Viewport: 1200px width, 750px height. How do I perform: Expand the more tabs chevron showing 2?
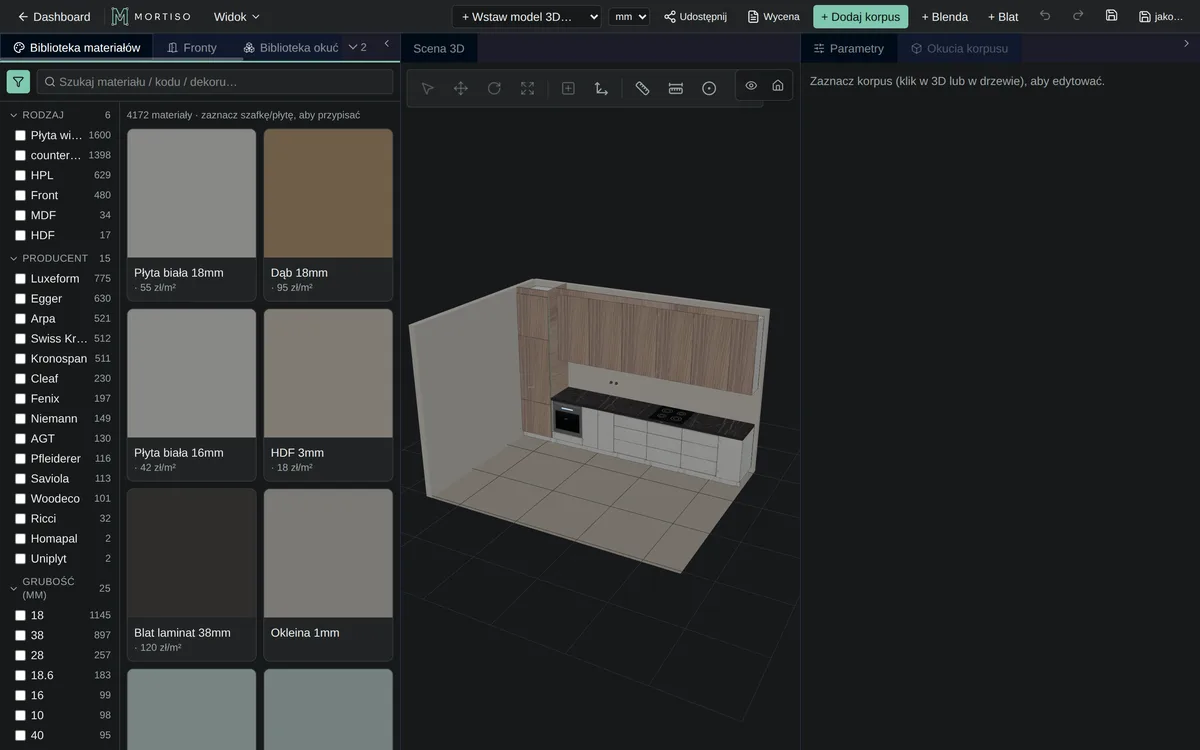[357, 47]
